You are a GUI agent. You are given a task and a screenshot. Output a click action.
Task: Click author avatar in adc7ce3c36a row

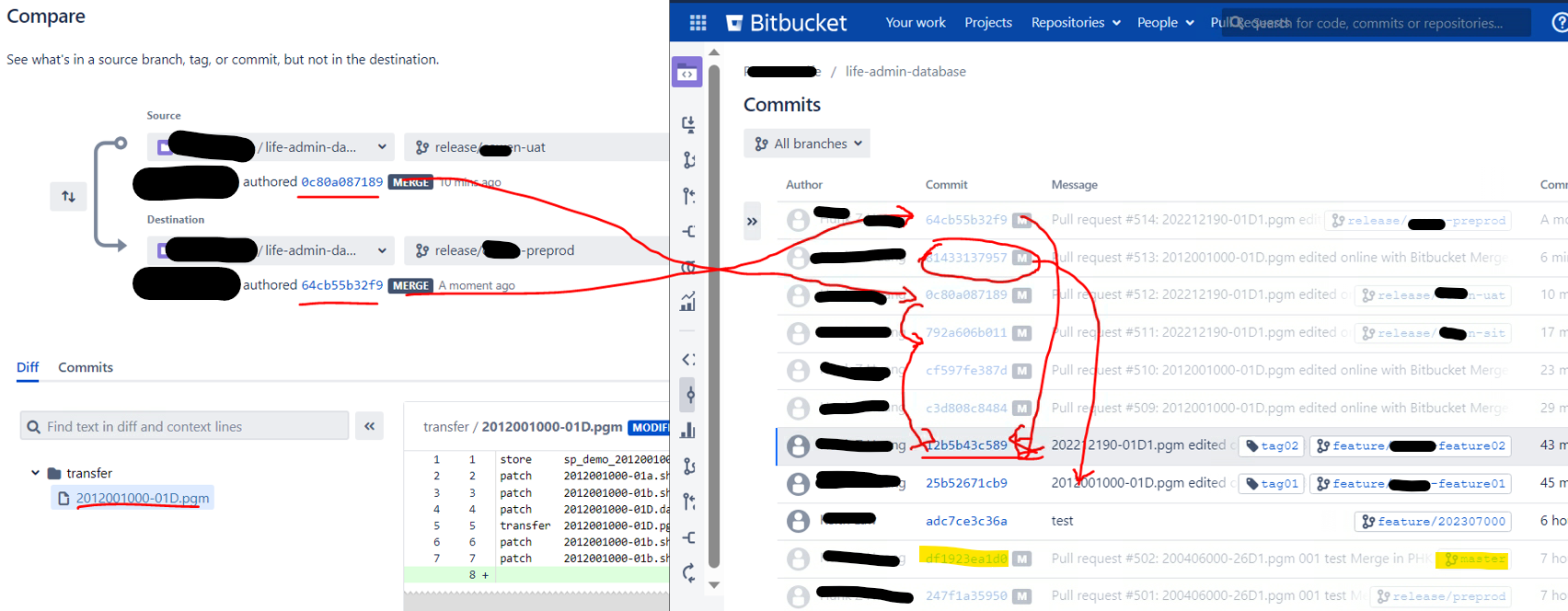point(799,521)
